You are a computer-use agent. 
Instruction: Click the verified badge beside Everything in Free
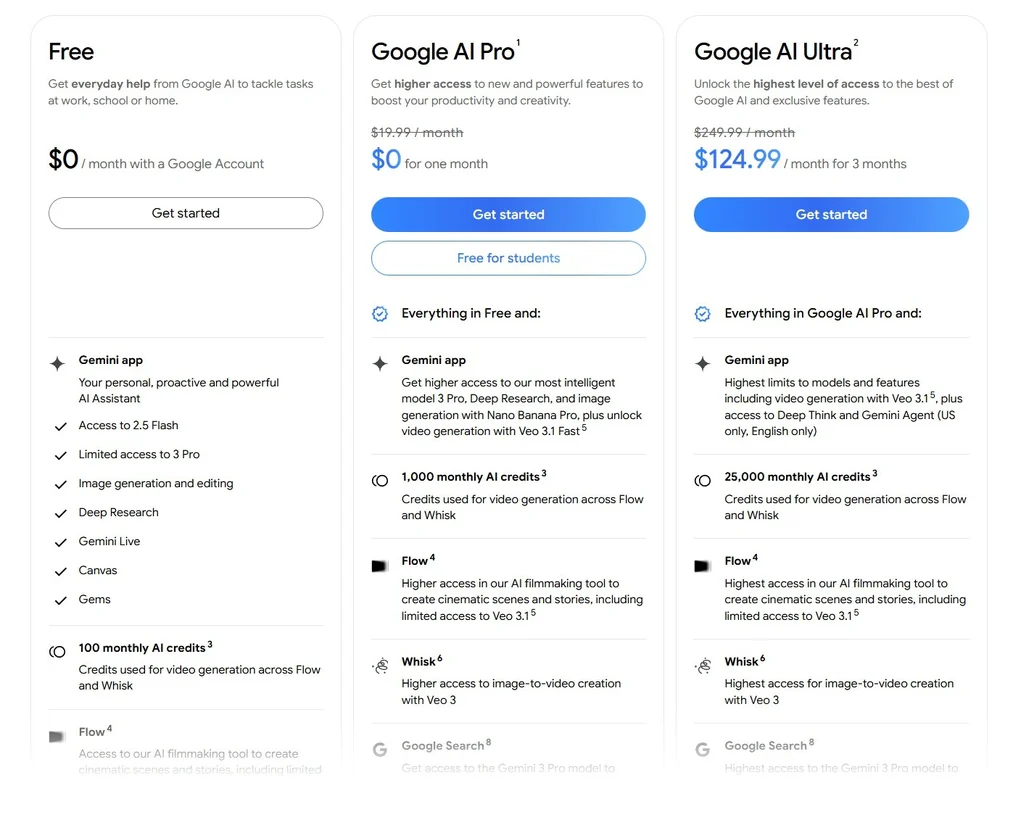380,314
